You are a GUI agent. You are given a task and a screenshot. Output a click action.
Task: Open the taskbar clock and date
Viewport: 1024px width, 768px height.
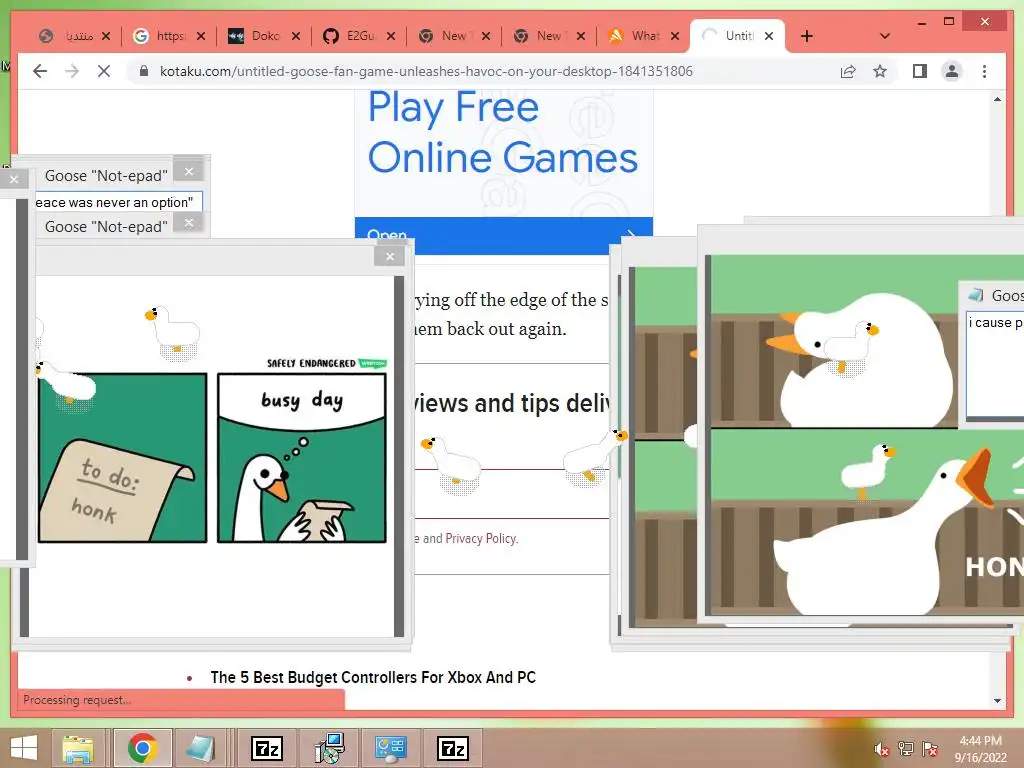click(980, 749)
